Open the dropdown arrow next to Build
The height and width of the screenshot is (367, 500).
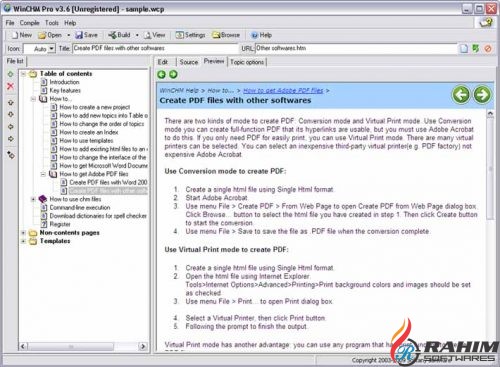click(137, 35)
